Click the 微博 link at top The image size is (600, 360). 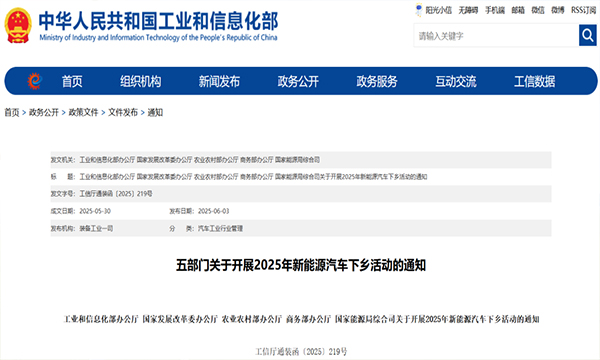coord(558,10)
